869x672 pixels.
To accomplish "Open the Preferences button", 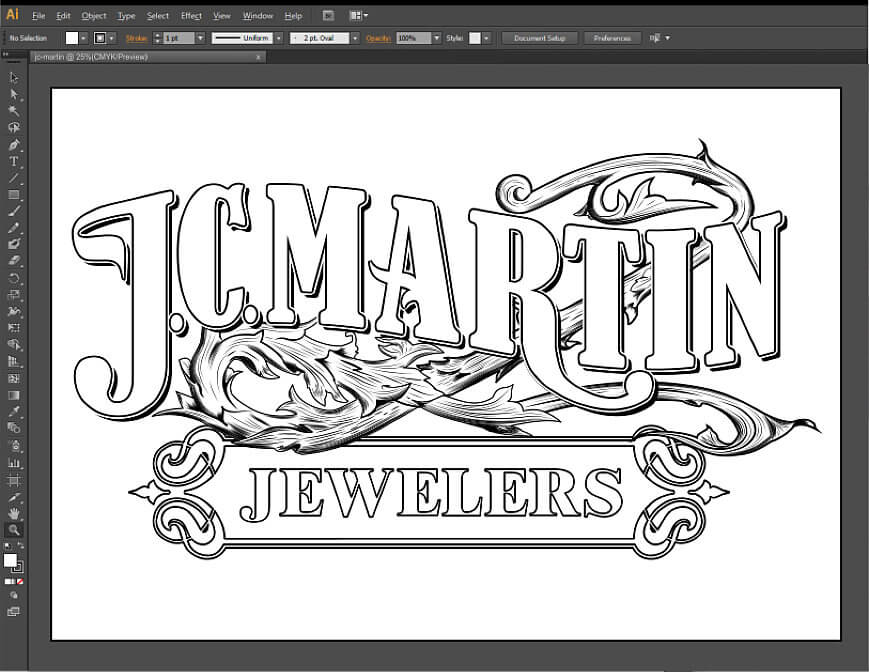I will pyautogui.click(x=612, y=38).
